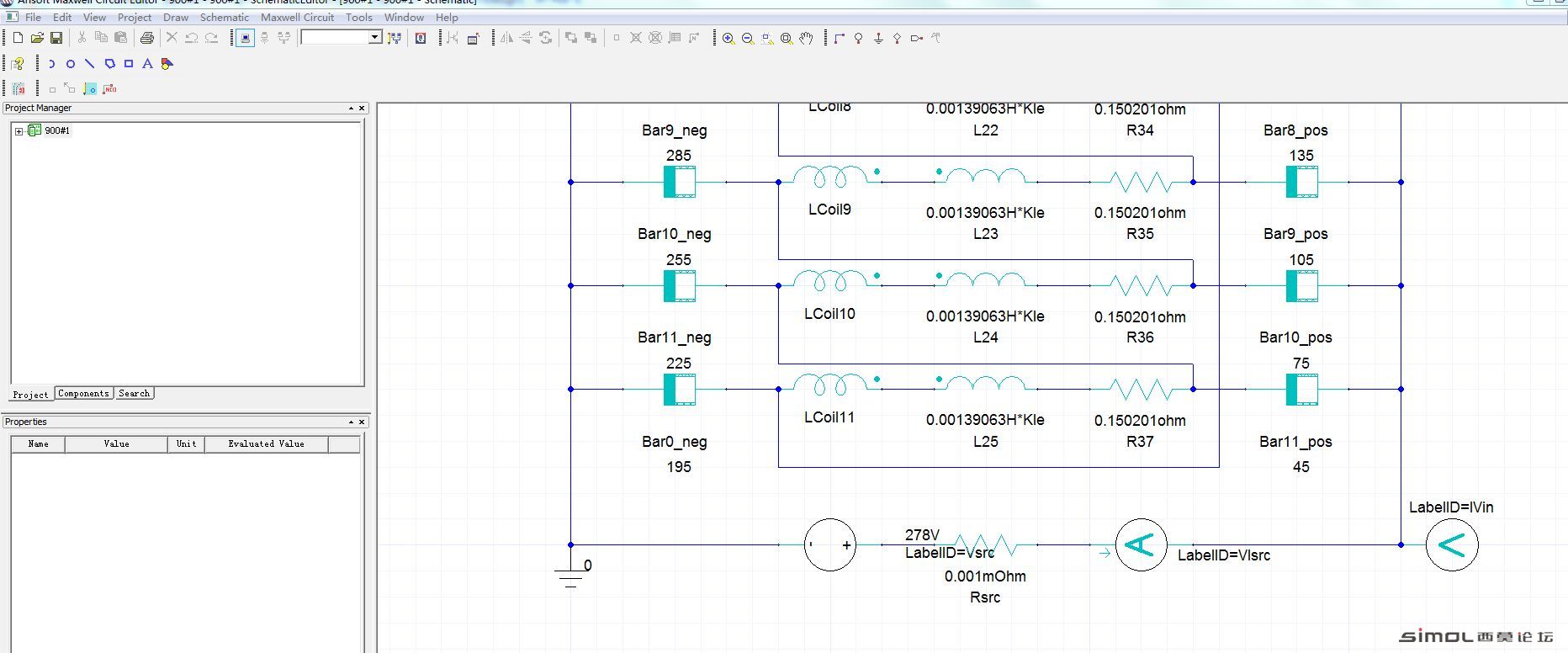
Task: Switch to the Components tab
Action: (83, 393)
